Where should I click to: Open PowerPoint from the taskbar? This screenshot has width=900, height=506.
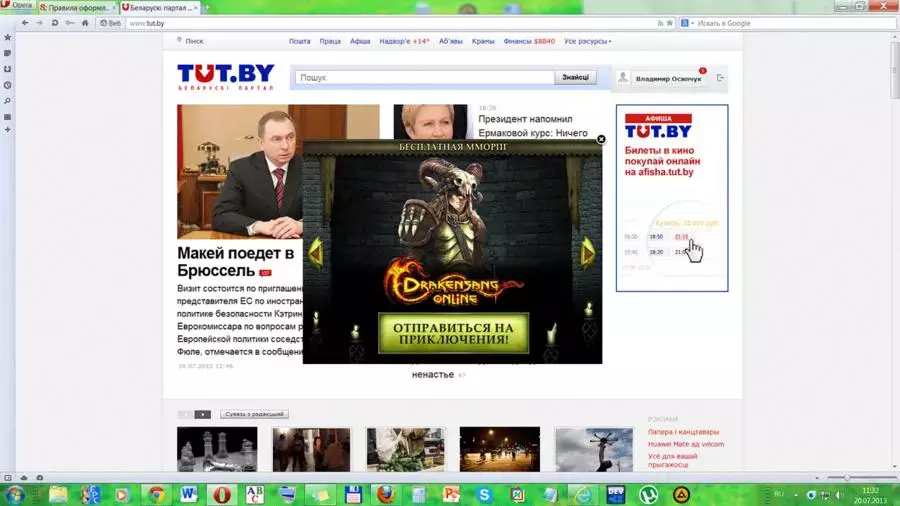tap(451, 494)
